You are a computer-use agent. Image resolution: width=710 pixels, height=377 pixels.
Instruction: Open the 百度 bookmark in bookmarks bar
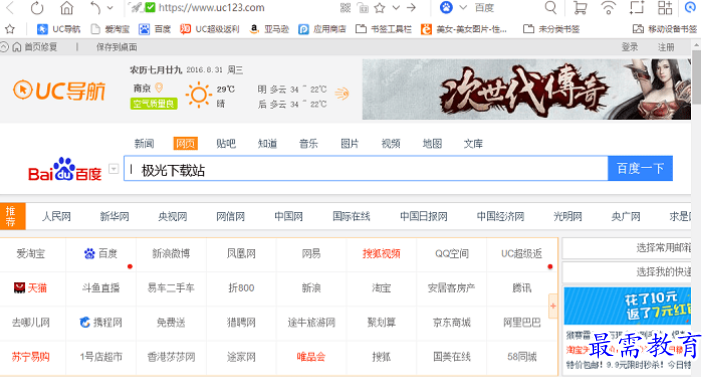(155, 29)
